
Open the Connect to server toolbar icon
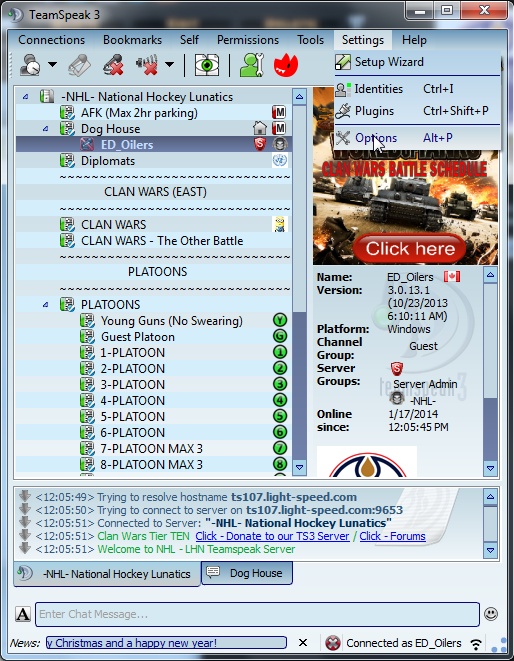[x=30, y=65]
